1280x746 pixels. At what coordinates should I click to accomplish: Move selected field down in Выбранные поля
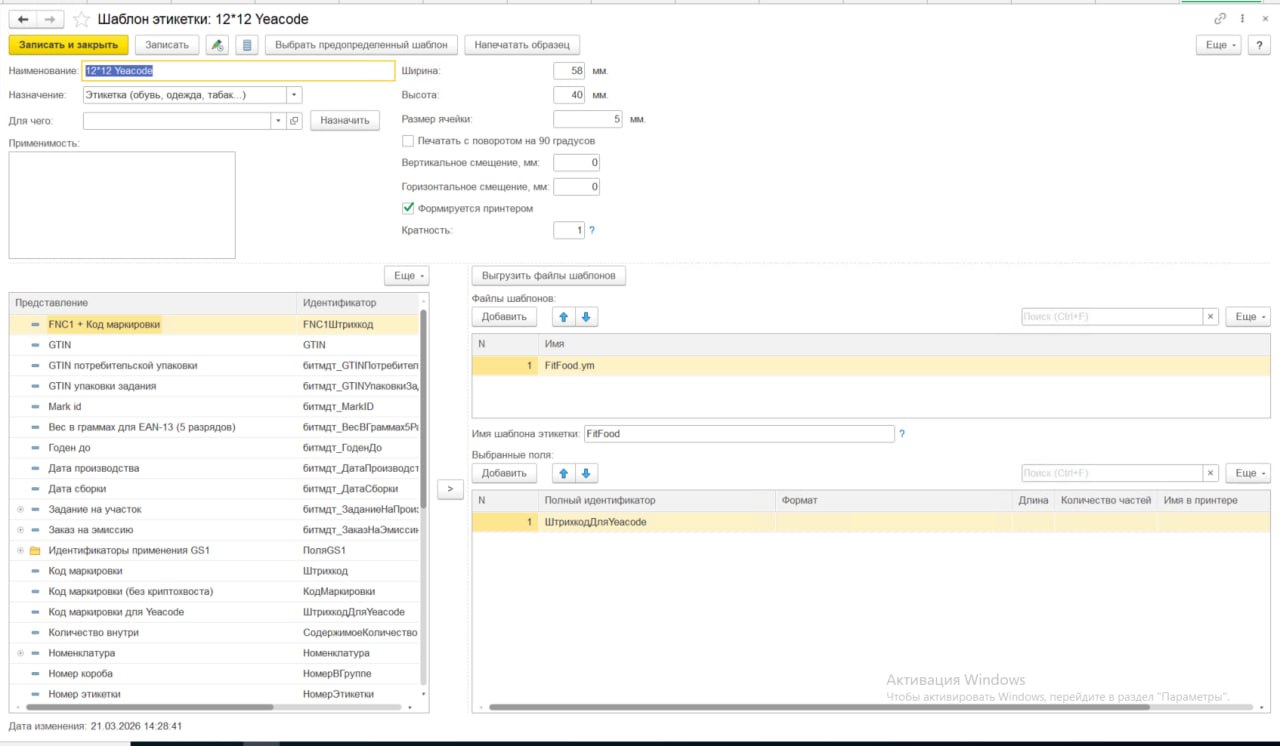(586, 473)
